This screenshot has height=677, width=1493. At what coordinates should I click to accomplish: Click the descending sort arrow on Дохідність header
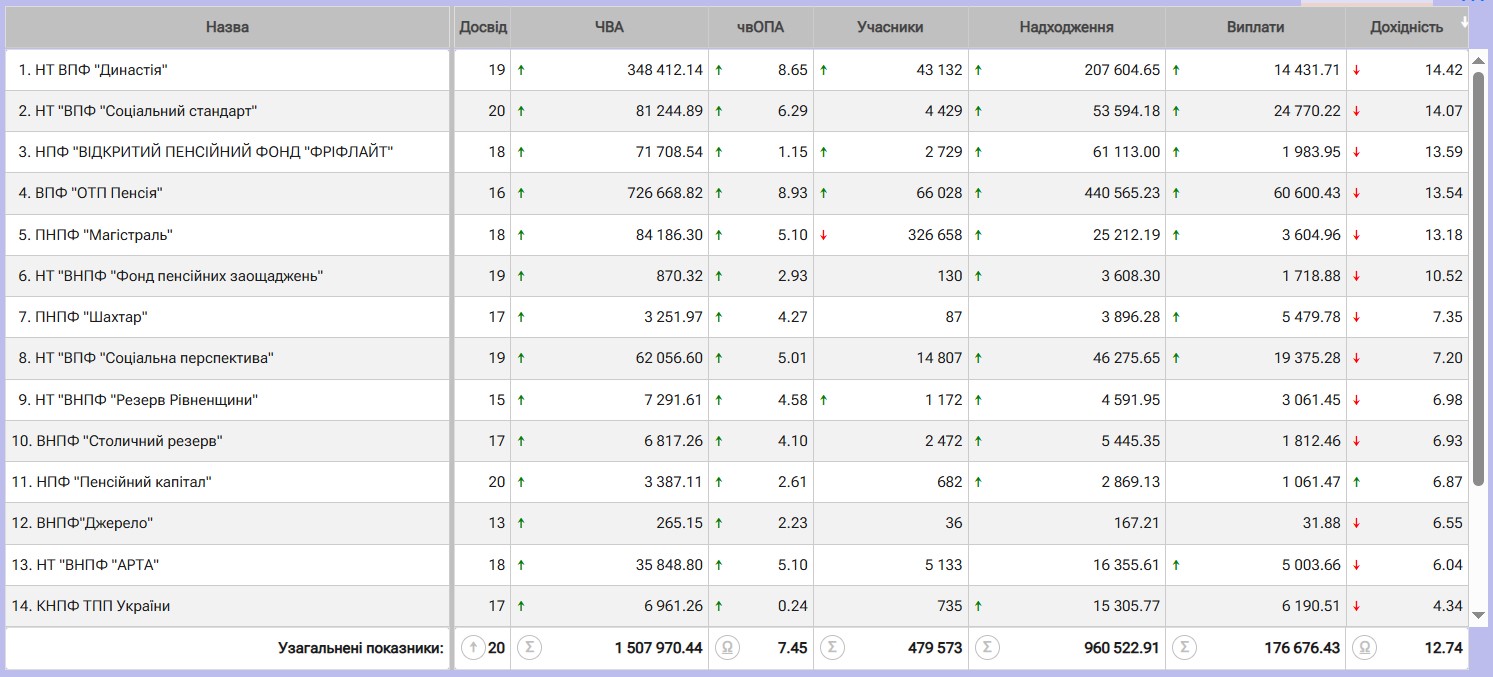point(1464,21)
